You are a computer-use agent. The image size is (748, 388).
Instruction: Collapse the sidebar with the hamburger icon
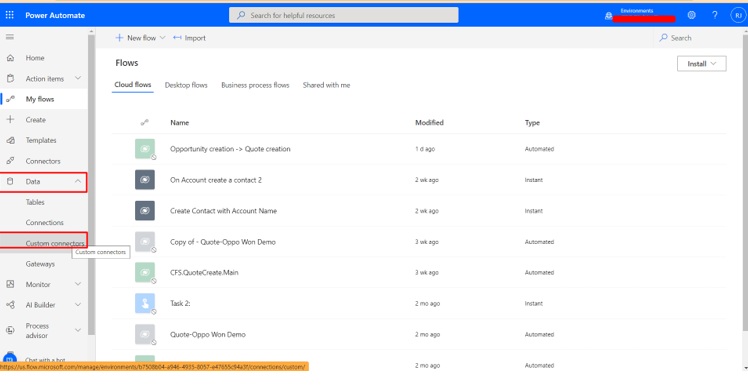point(10,37)
